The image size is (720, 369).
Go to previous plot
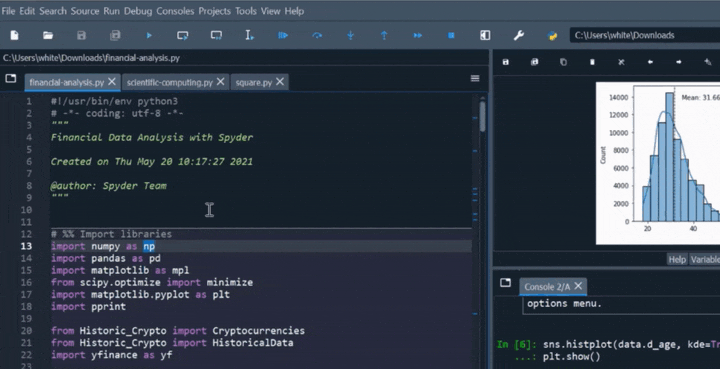point(650,62)
